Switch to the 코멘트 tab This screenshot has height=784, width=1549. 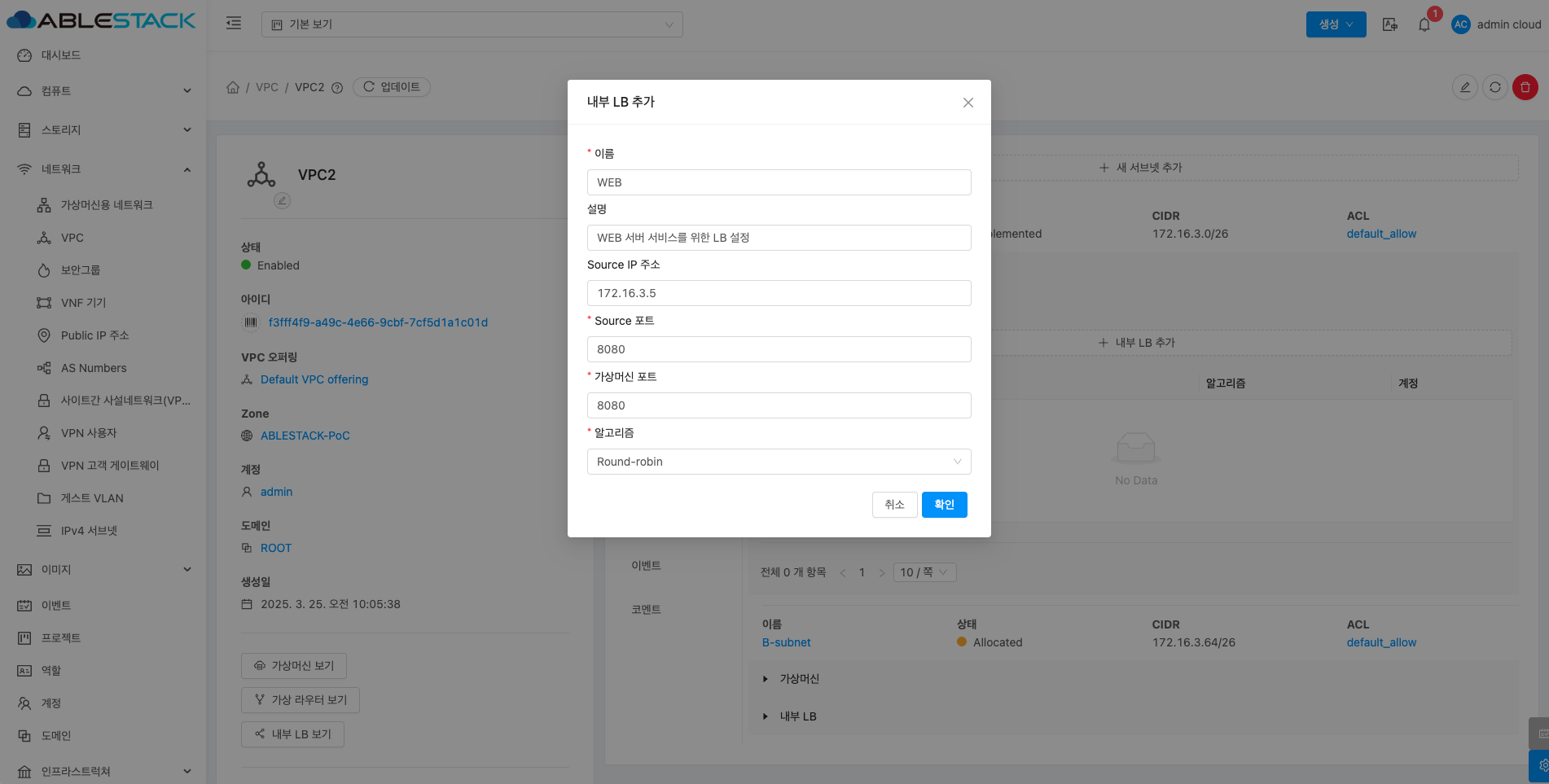[647, 610]
